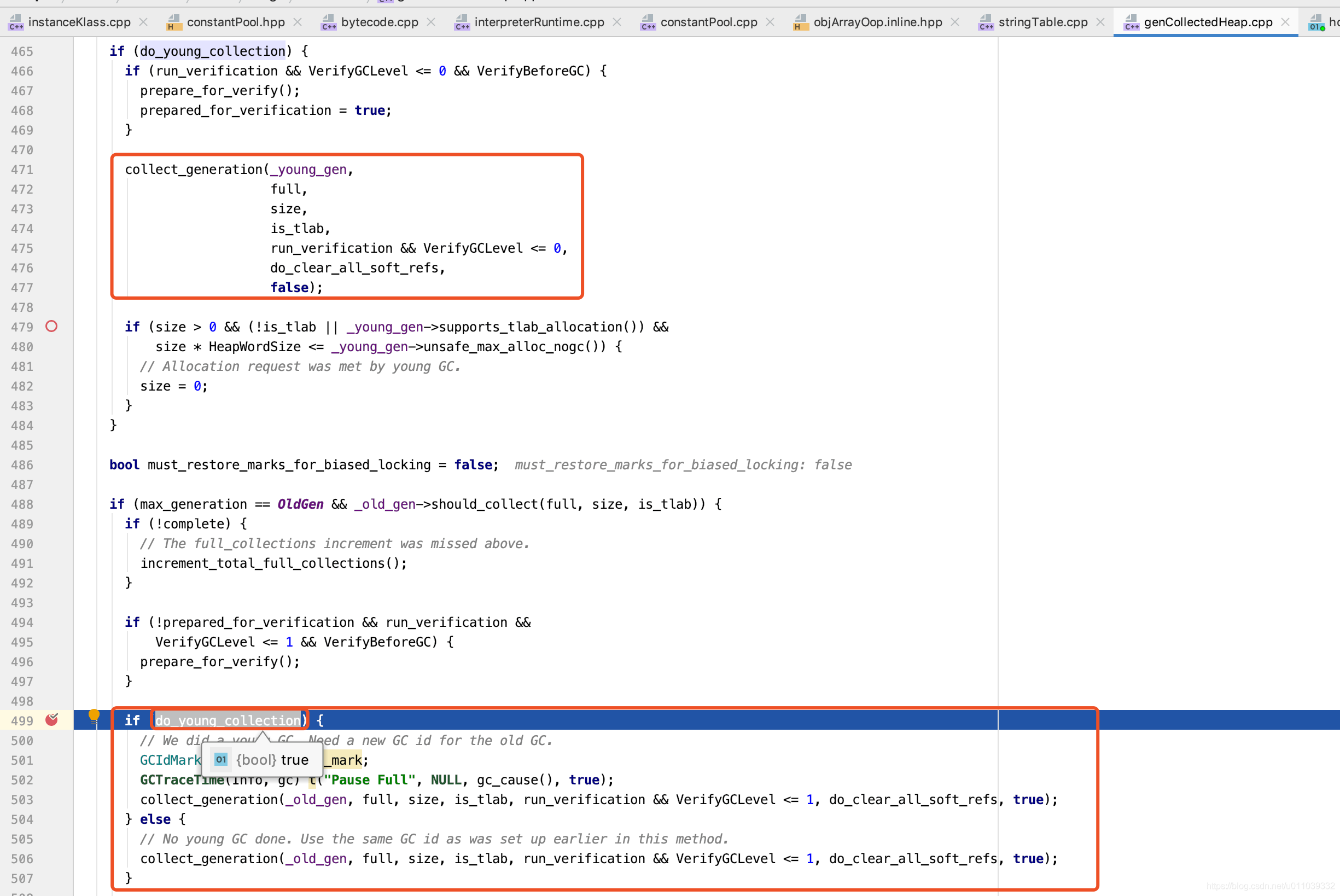
Task: Close the objArrayOop.inline.hpp tab
Action: pos(955,22)
